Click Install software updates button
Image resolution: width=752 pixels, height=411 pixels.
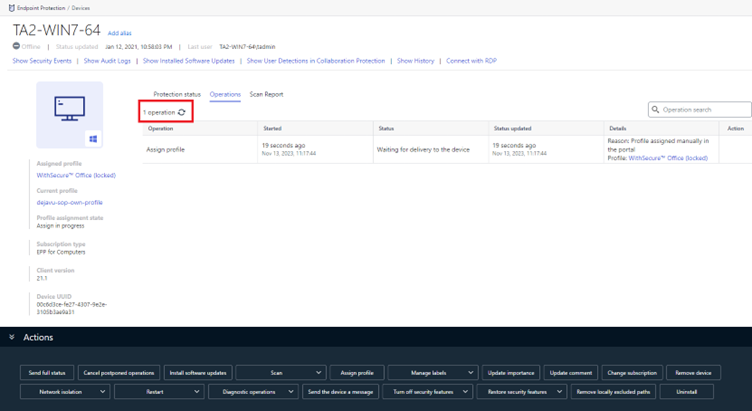click(x=198, y=373)
